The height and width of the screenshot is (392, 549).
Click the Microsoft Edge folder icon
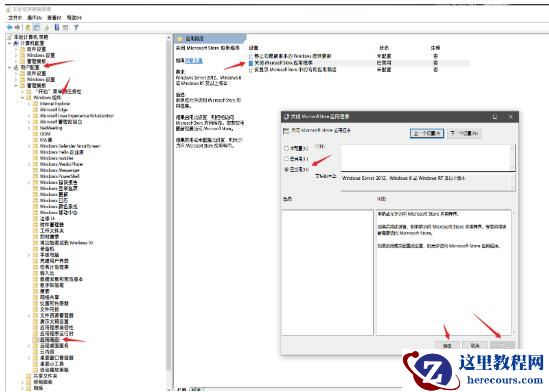[35, 110]
